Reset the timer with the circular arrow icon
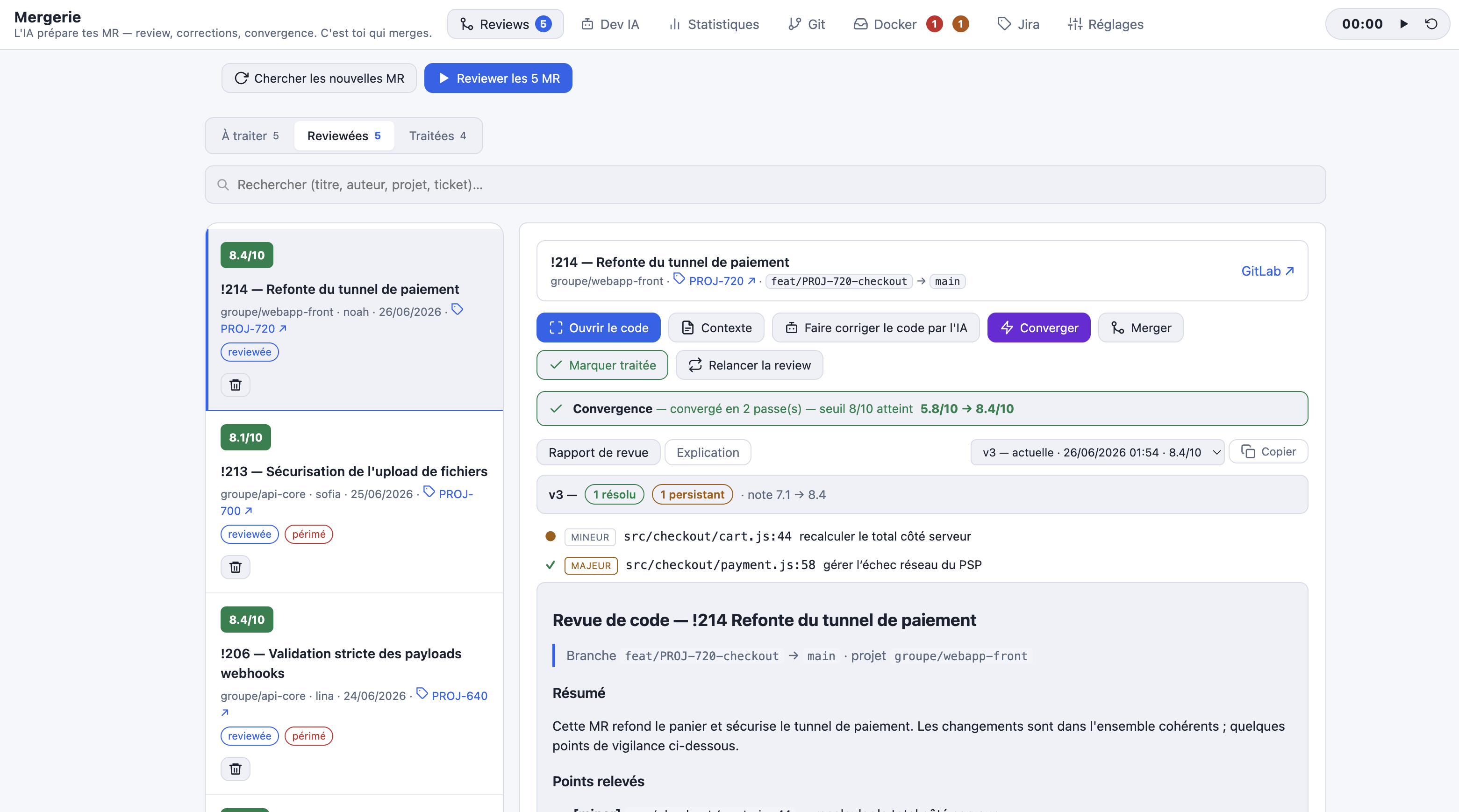The image size is (1459, 812). tap(1430, 24)
